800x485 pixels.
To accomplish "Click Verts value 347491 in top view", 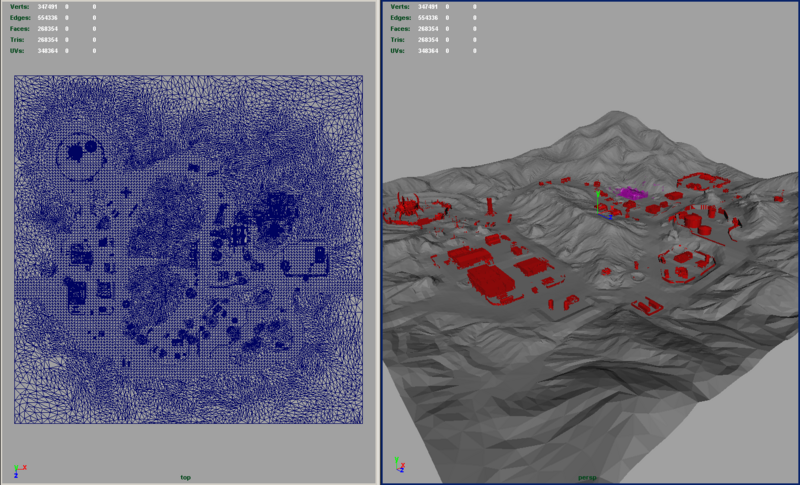I will click(x=47, y=7).
